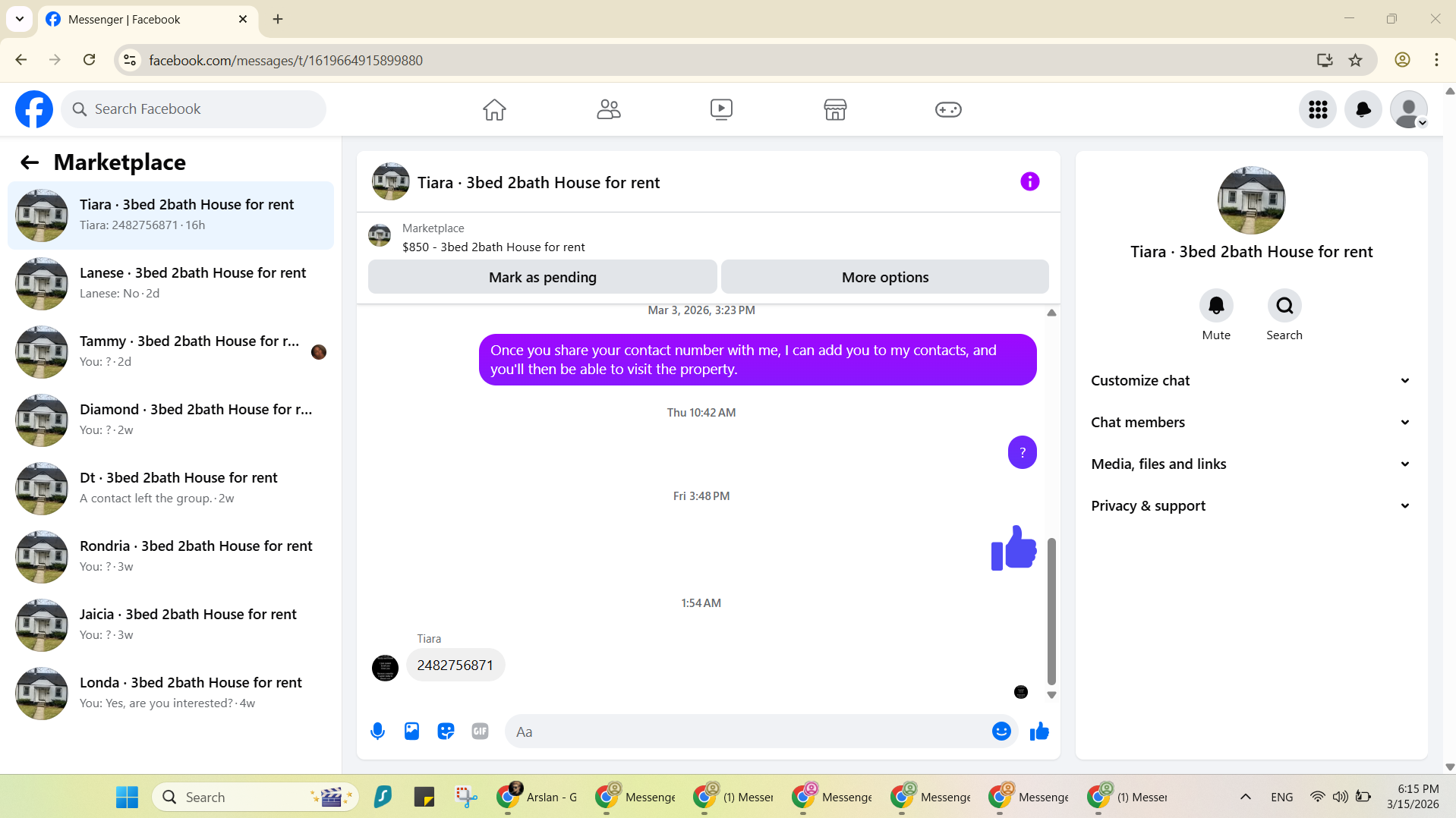View site information icon in address bar
This screenshot has height=818, width=1456.
130,60
